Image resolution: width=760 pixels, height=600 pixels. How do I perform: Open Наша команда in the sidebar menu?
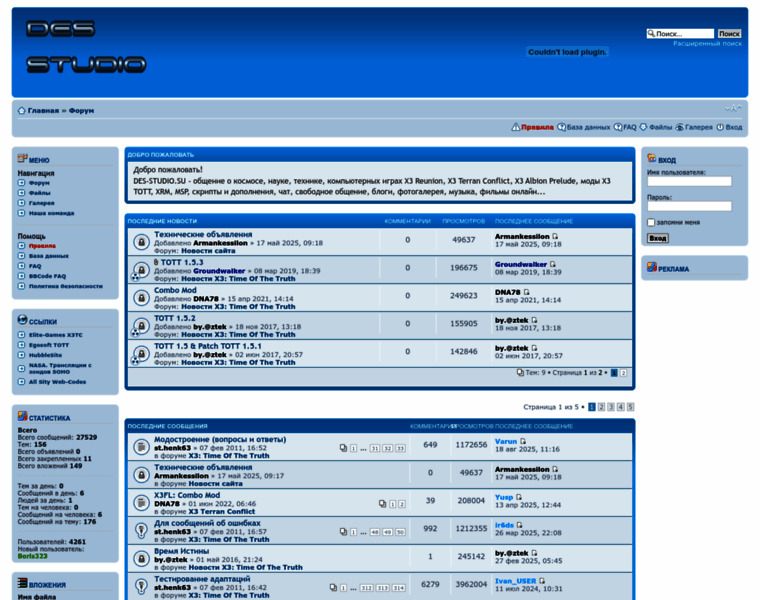(x=51, y=213)
